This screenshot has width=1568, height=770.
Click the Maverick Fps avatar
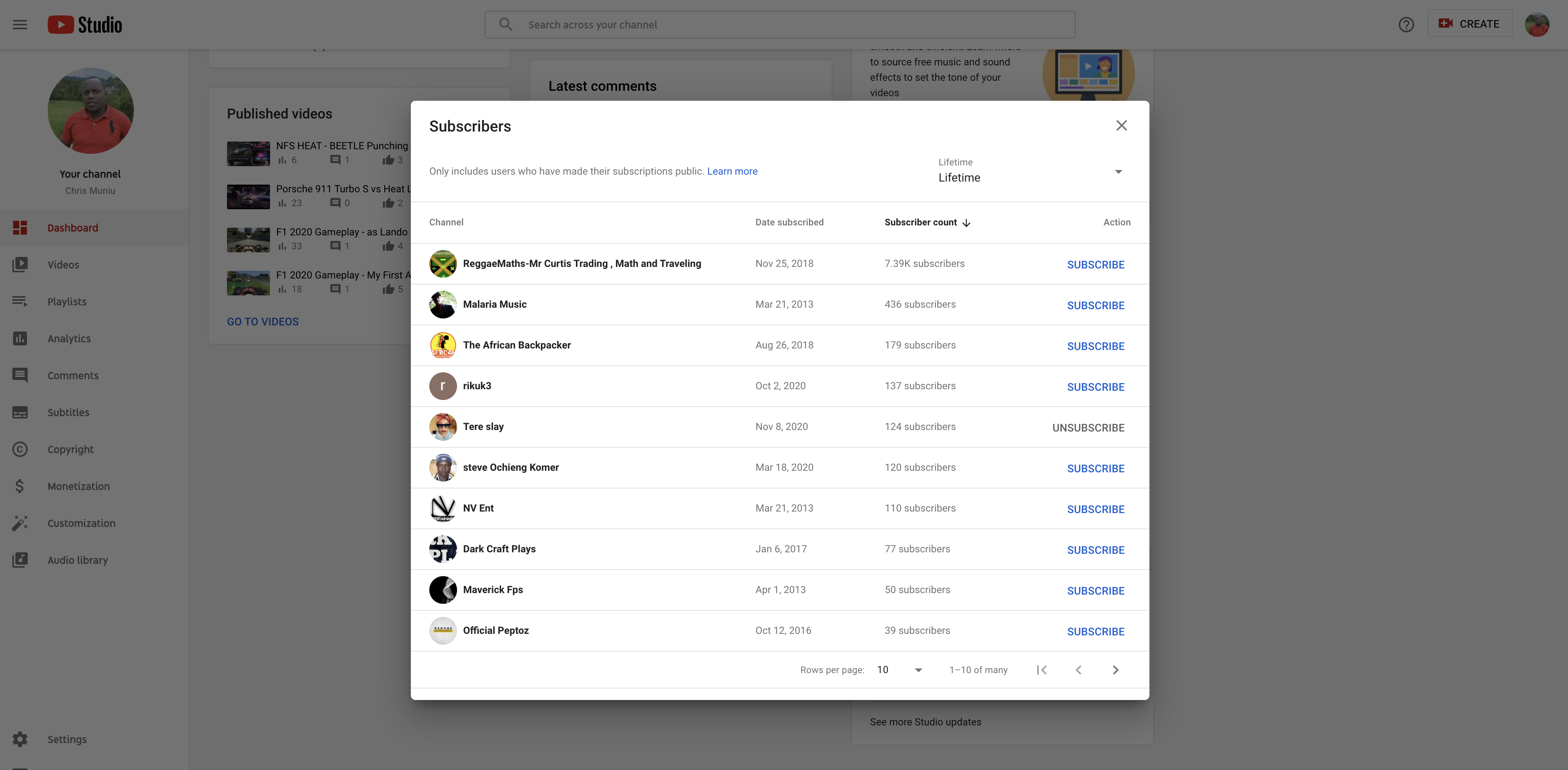click(x=442, y=590)
